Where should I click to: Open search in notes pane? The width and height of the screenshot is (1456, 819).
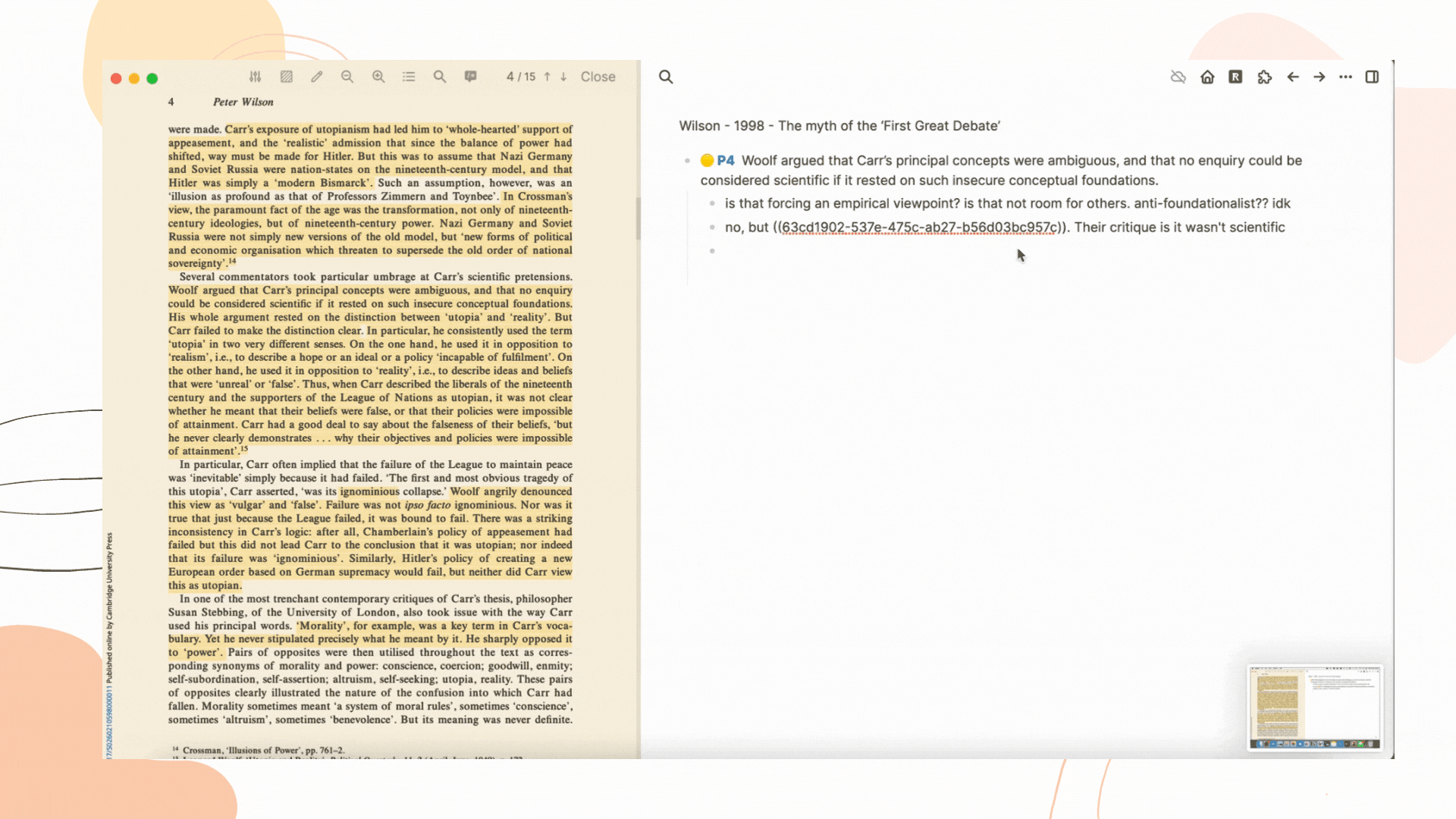tap(666, 77)
